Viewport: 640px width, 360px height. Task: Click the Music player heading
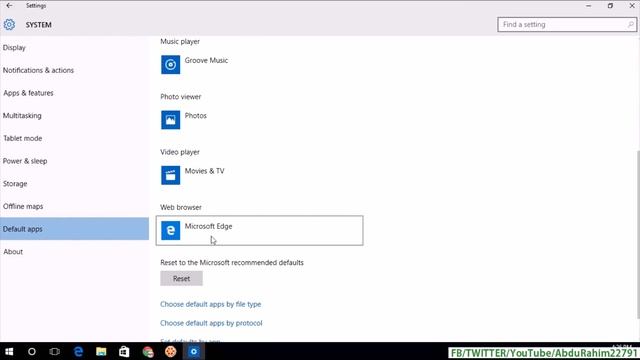pos(180,41)
